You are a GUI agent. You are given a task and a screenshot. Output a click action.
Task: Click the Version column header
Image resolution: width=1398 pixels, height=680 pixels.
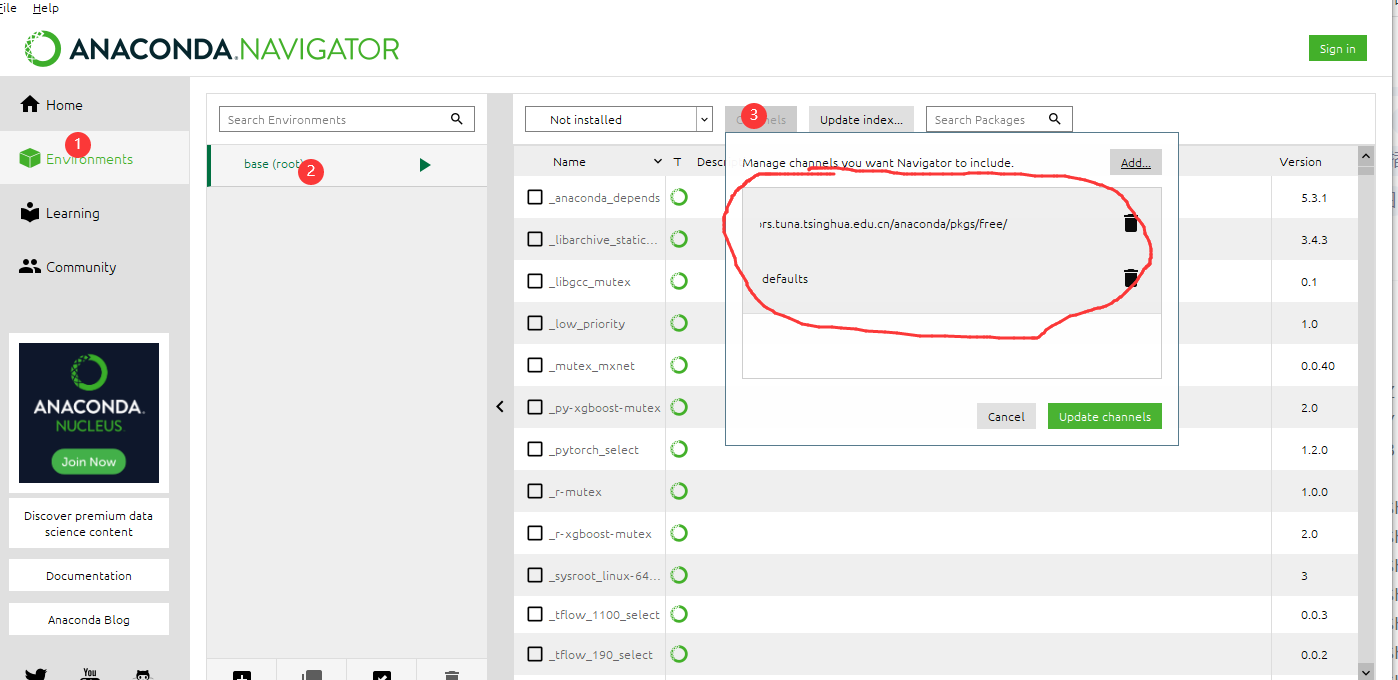point(1300,161)
